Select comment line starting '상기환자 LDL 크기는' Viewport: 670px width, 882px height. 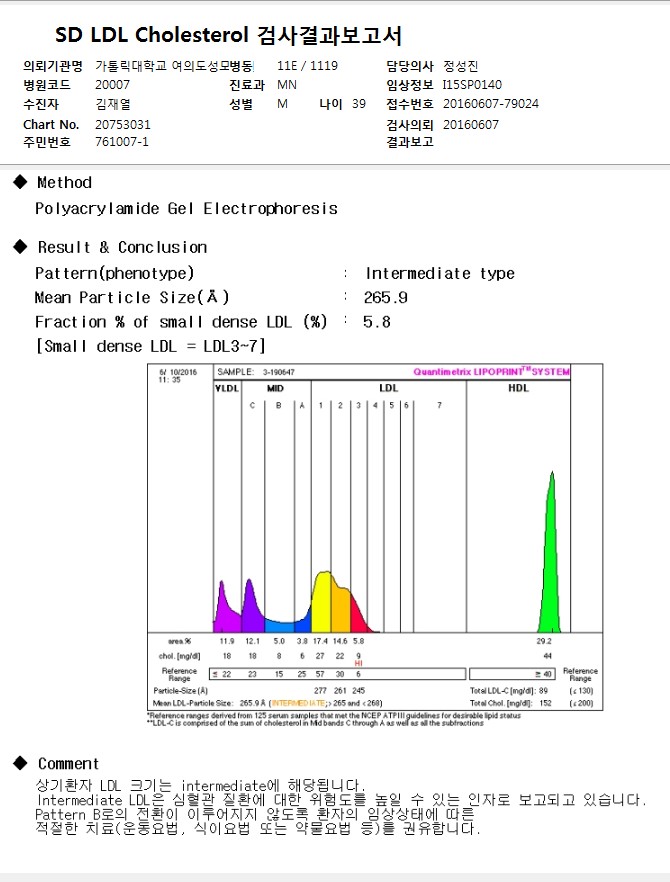point(200,785)
